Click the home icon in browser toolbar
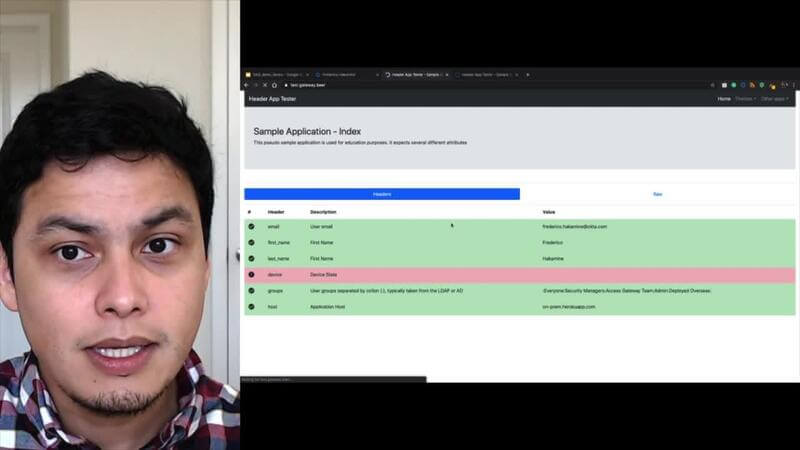 pyautogui.click(x=276, y=85)
